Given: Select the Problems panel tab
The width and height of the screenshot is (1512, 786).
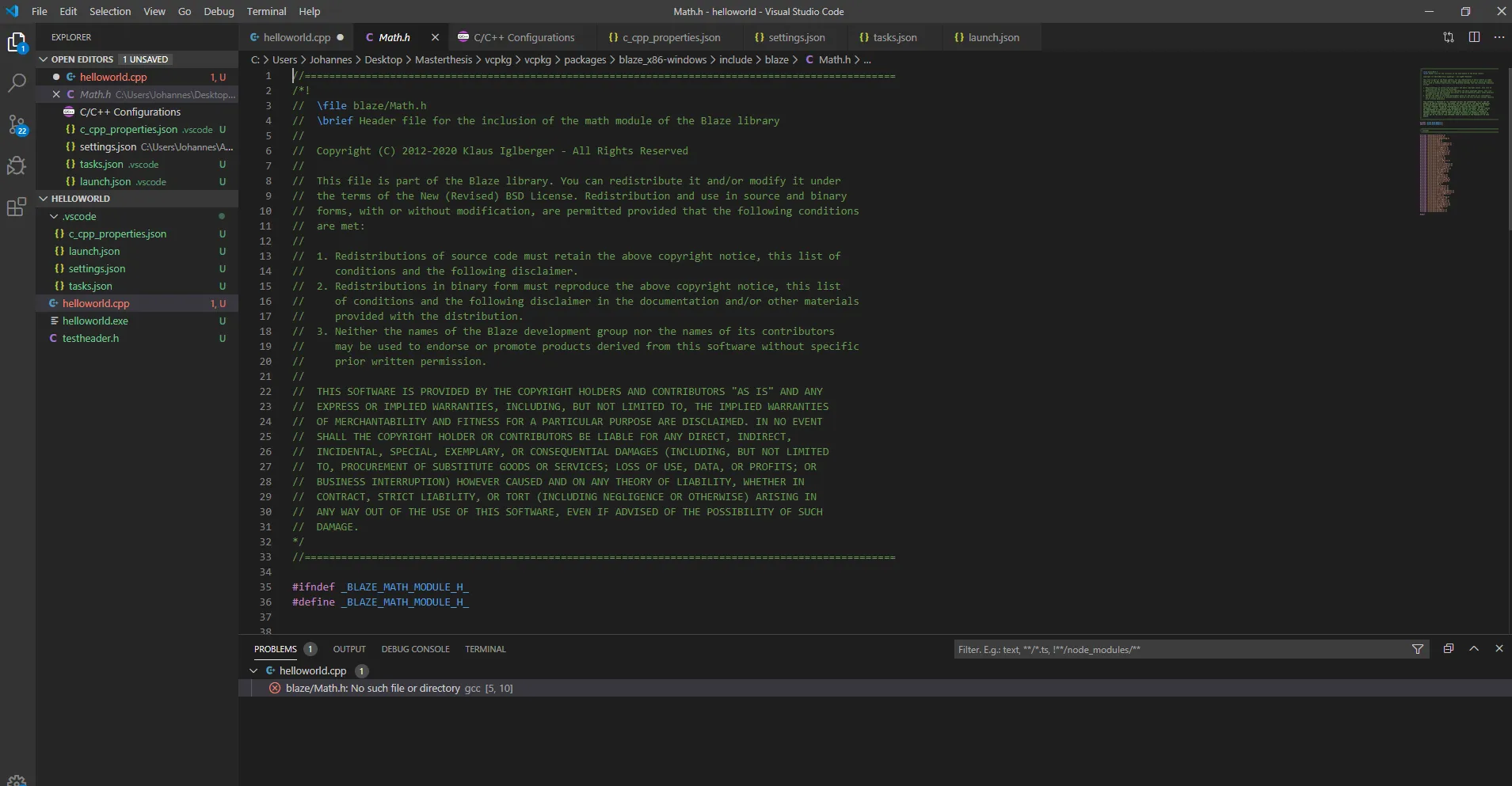Looking at the screenshot, I should tap(276, 649).
